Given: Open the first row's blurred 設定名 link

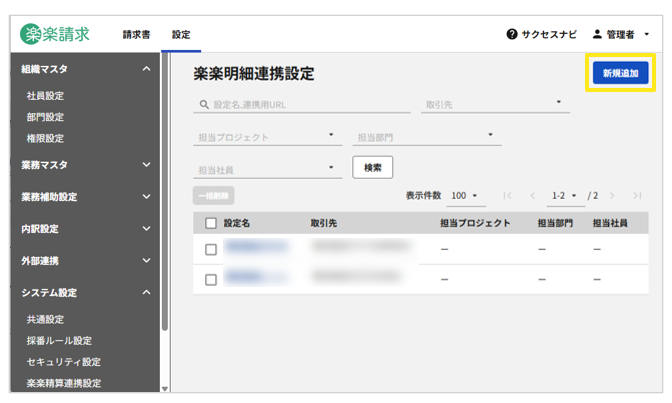Looking at the screenshot, I should (256, 247).
